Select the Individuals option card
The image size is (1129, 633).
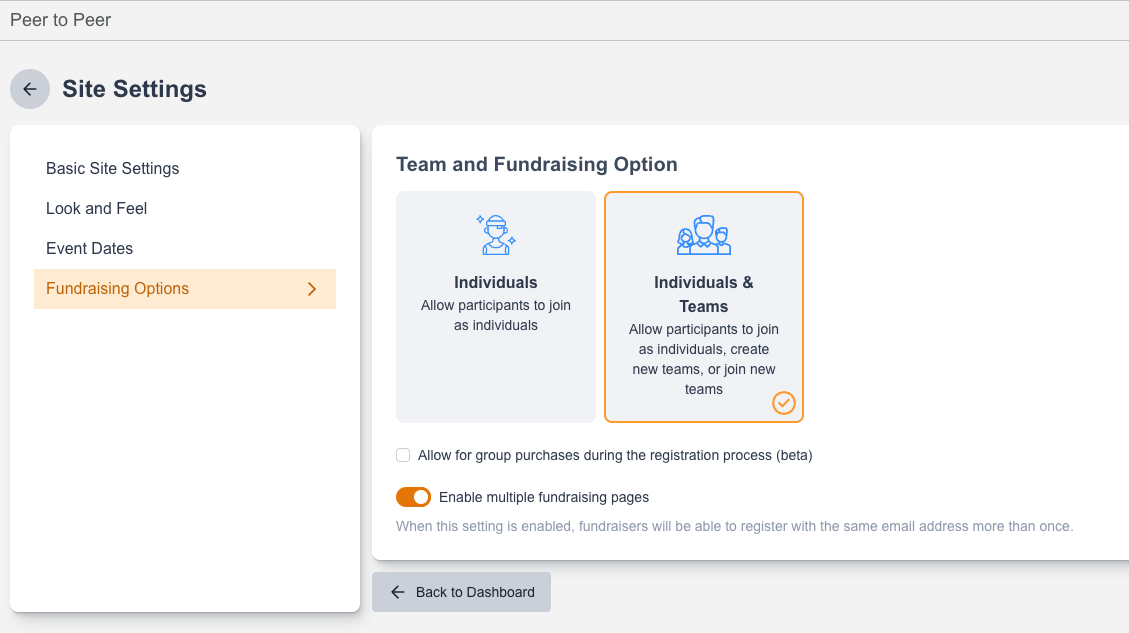click(495, 307)
